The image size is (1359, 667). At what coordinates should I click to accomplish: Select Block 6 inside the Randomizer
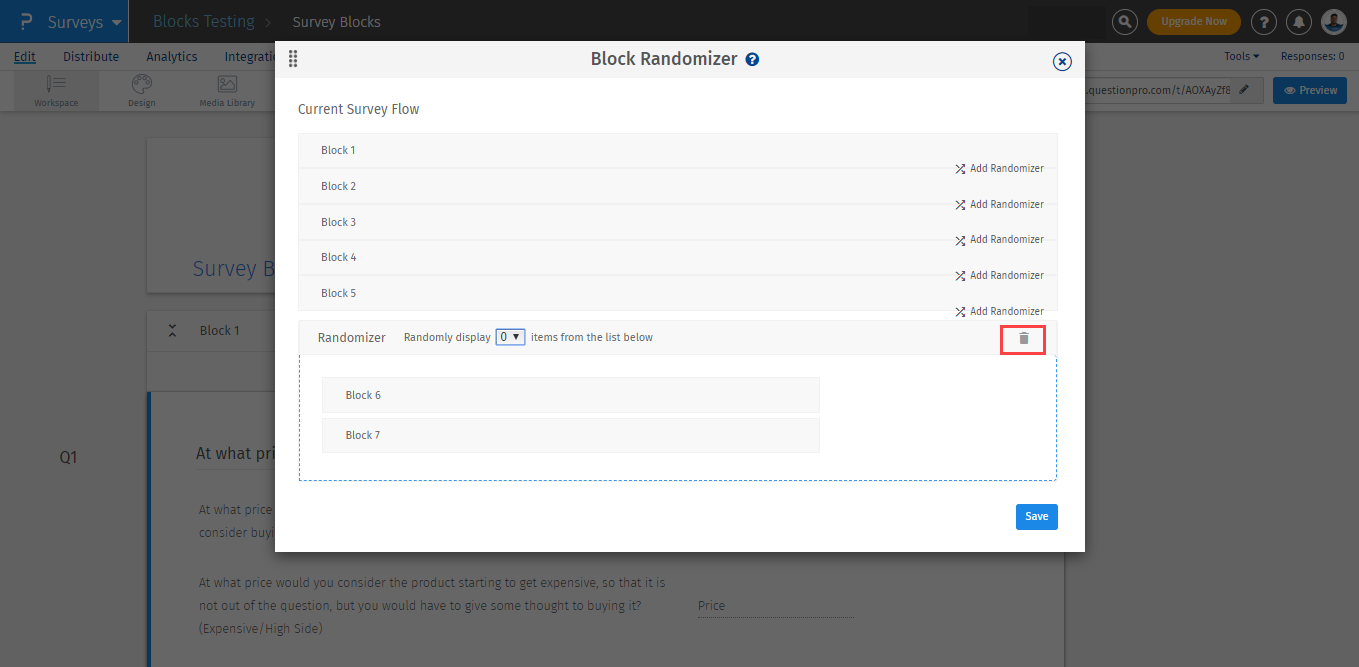click(x=570, y=395)
